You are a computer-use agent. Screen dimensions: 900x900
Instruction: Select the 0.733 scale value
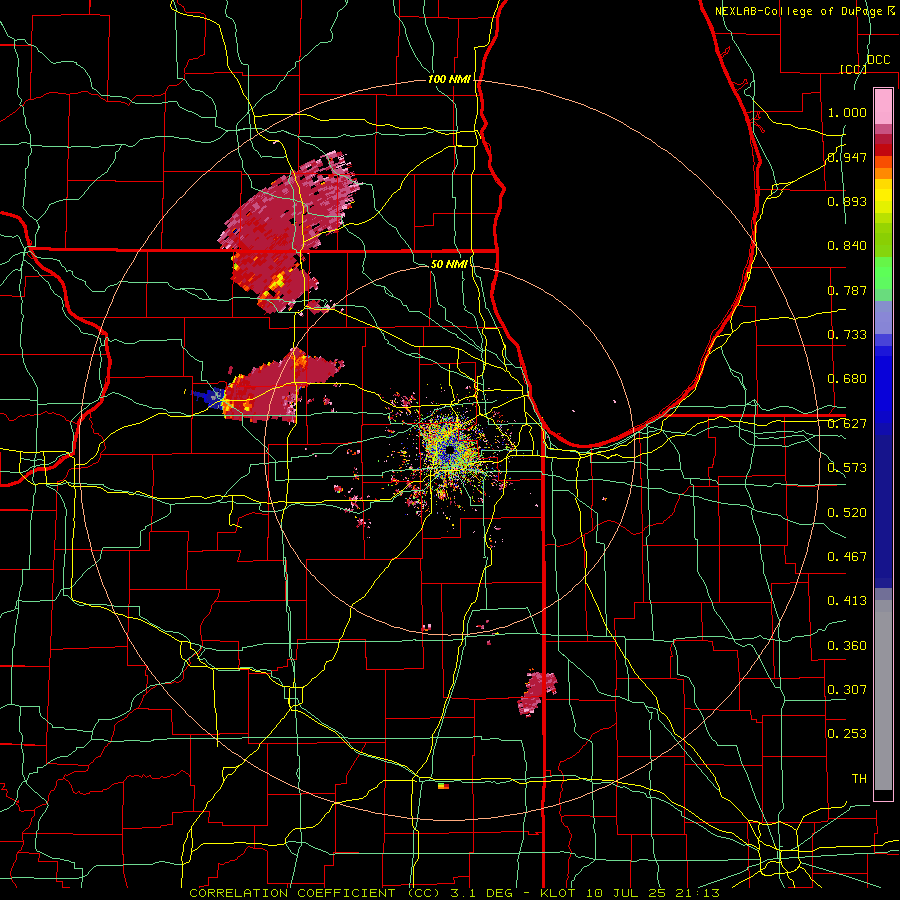point(847,335)
